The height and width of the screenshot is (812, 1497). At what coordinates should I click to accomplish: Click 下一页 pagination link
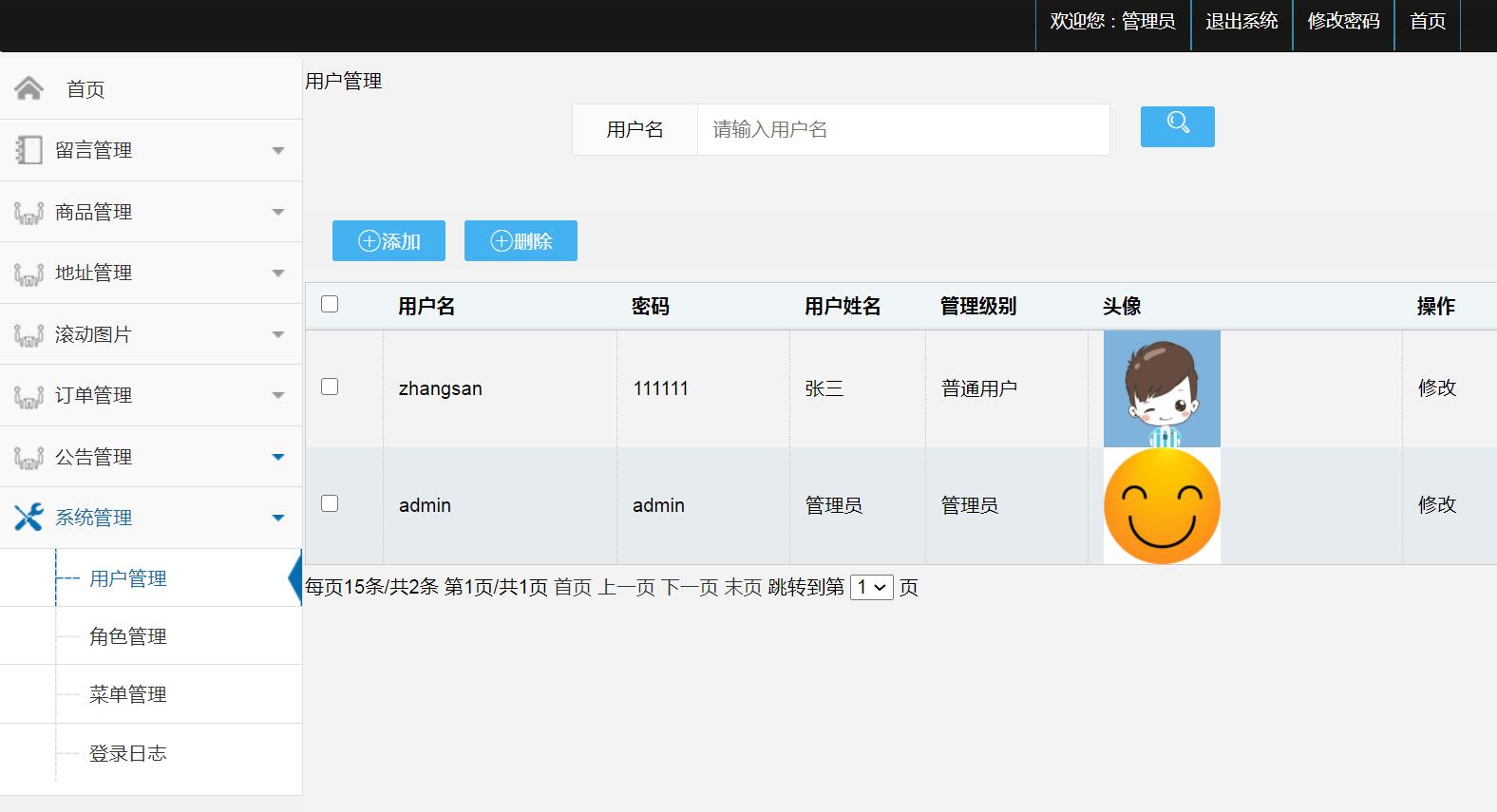[690, 587]
